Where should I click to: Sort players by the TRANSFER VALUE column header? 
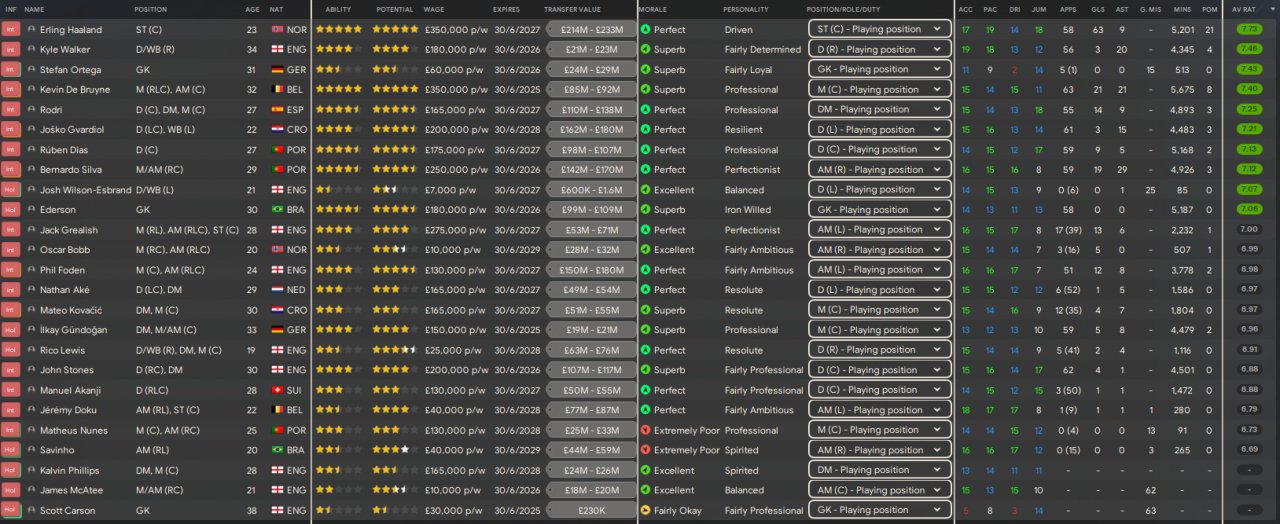[x=572, y=9]
